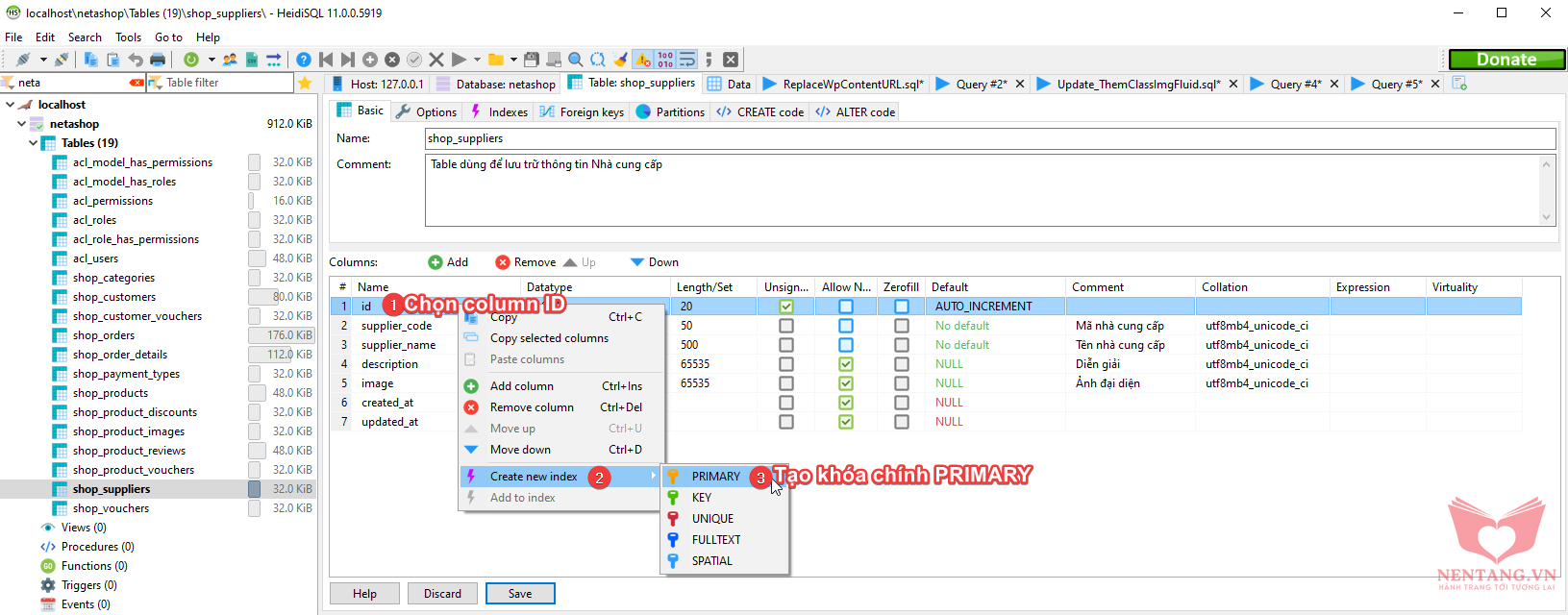Uncheck Unsigned checkbox for id column
The image size is (1568, 615).
[786, 307]
